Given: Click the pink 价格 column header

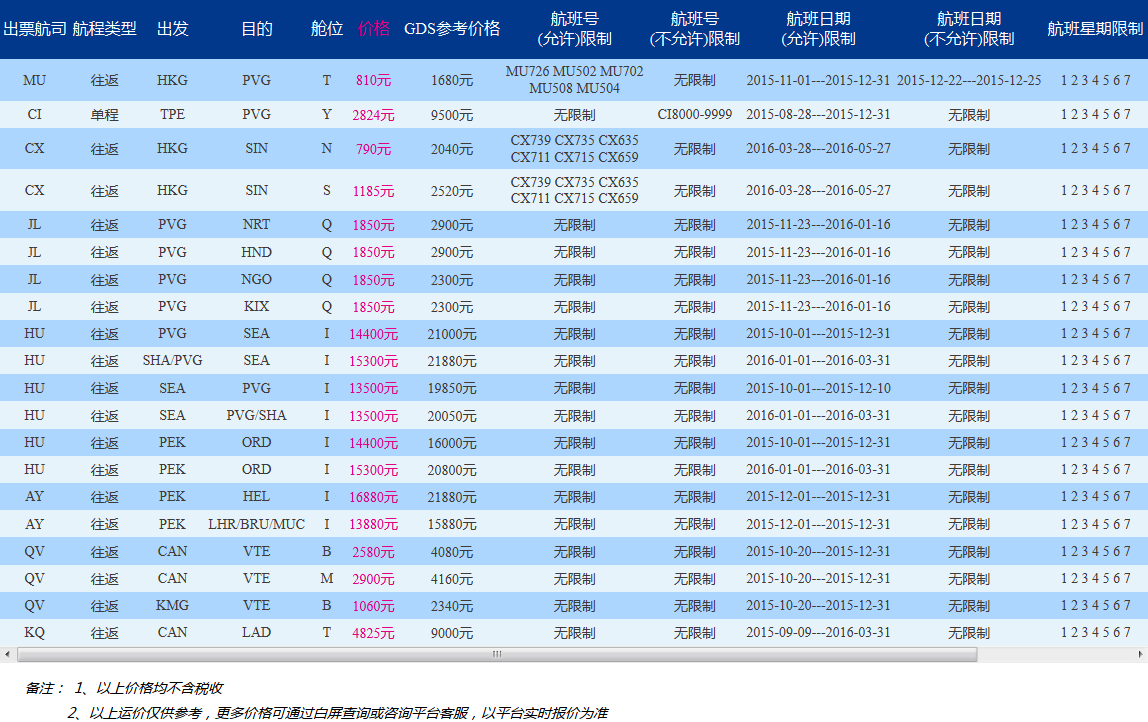Looking at the screenshot, I should click(x=374, y=29).
